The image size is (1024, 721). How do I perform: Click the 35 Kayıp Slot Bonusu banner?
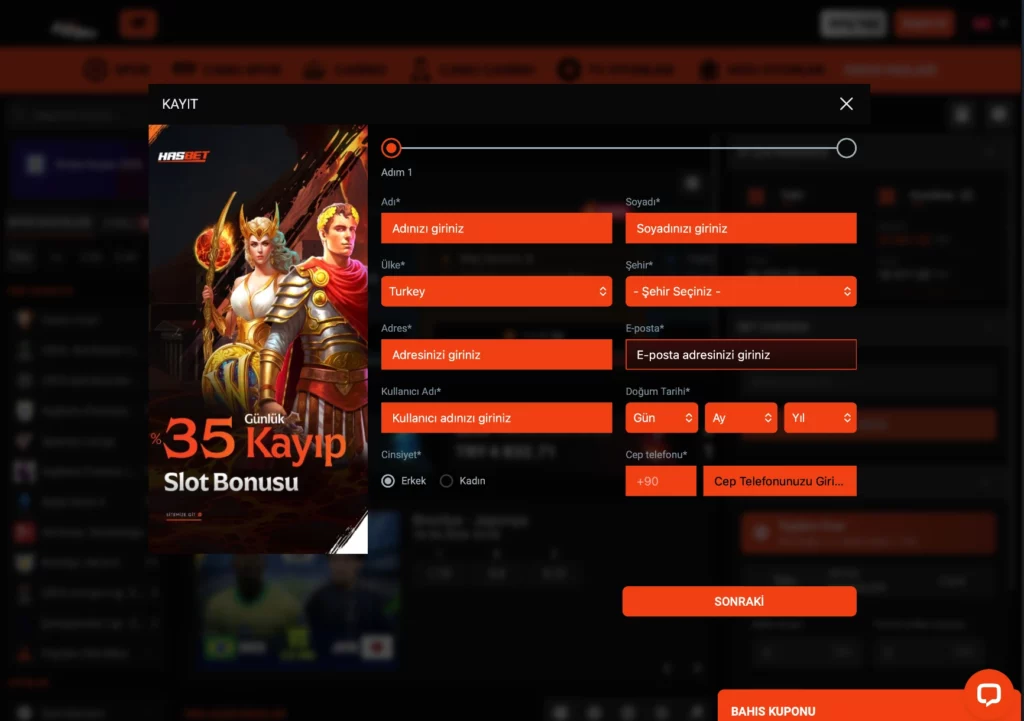pyautogui.click(x=258, y=339)
